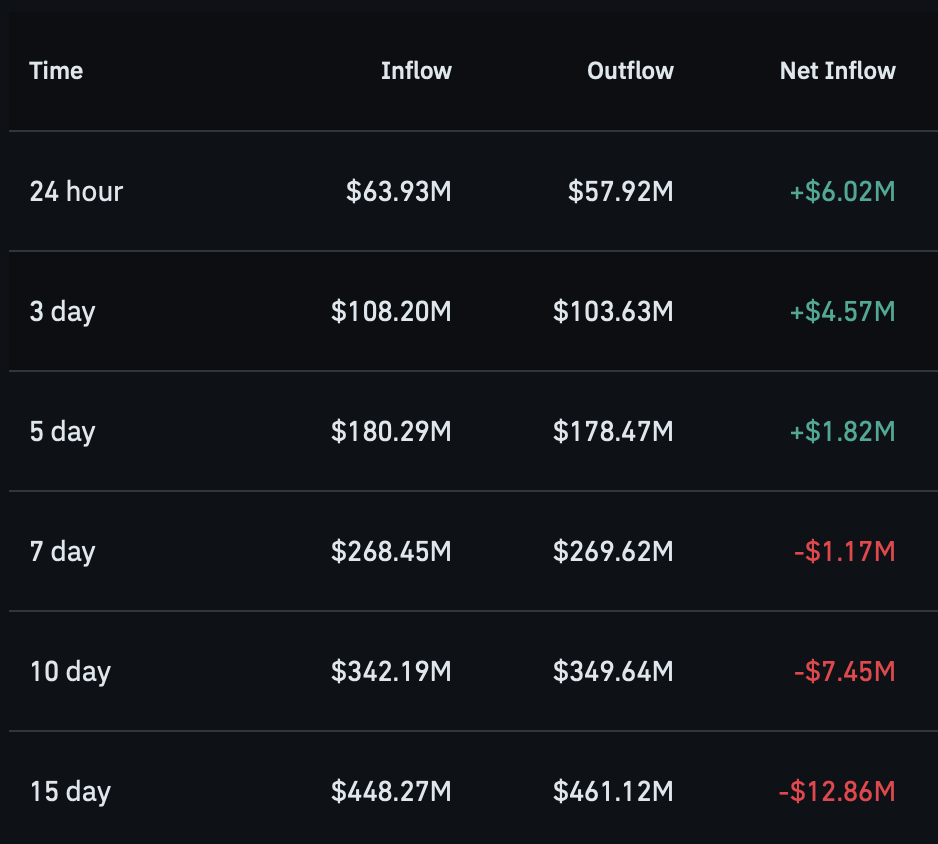Click the $63.93M inflow value
This screenshot has width=938, height=844.
click(399, 191)
